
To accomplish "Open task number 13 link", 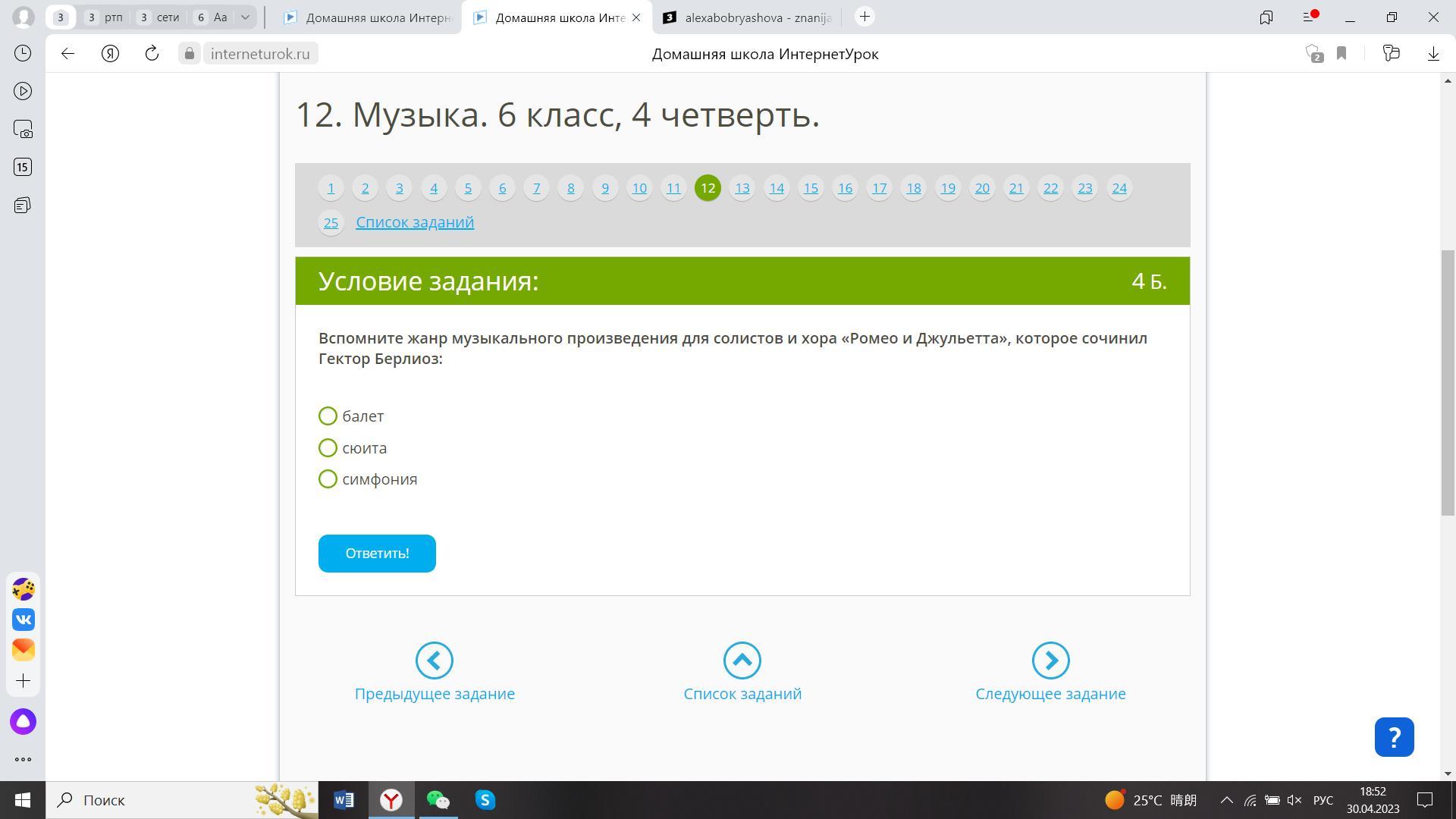I will coord(742,188).
